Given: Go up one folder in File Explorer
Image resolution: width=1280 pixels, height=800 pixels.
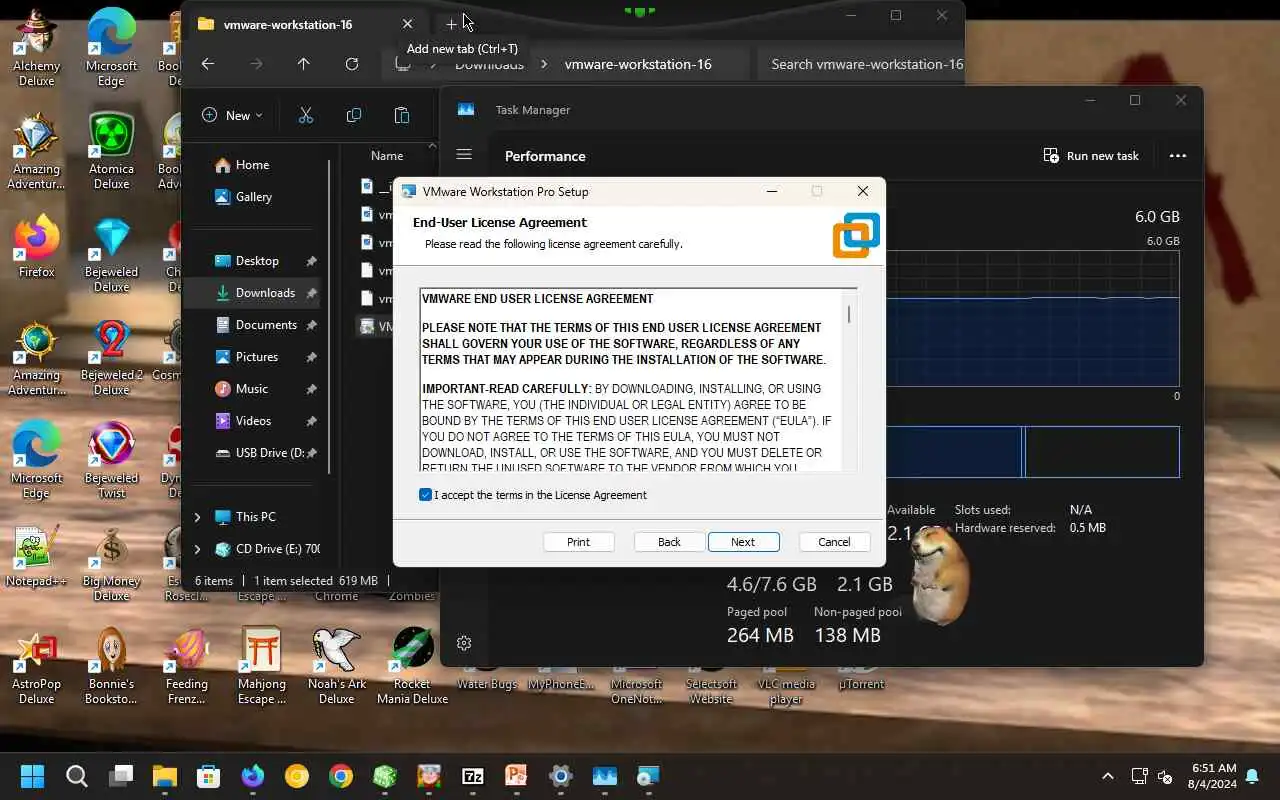Looking at the screenshot, I should click(x=304, y=64).
